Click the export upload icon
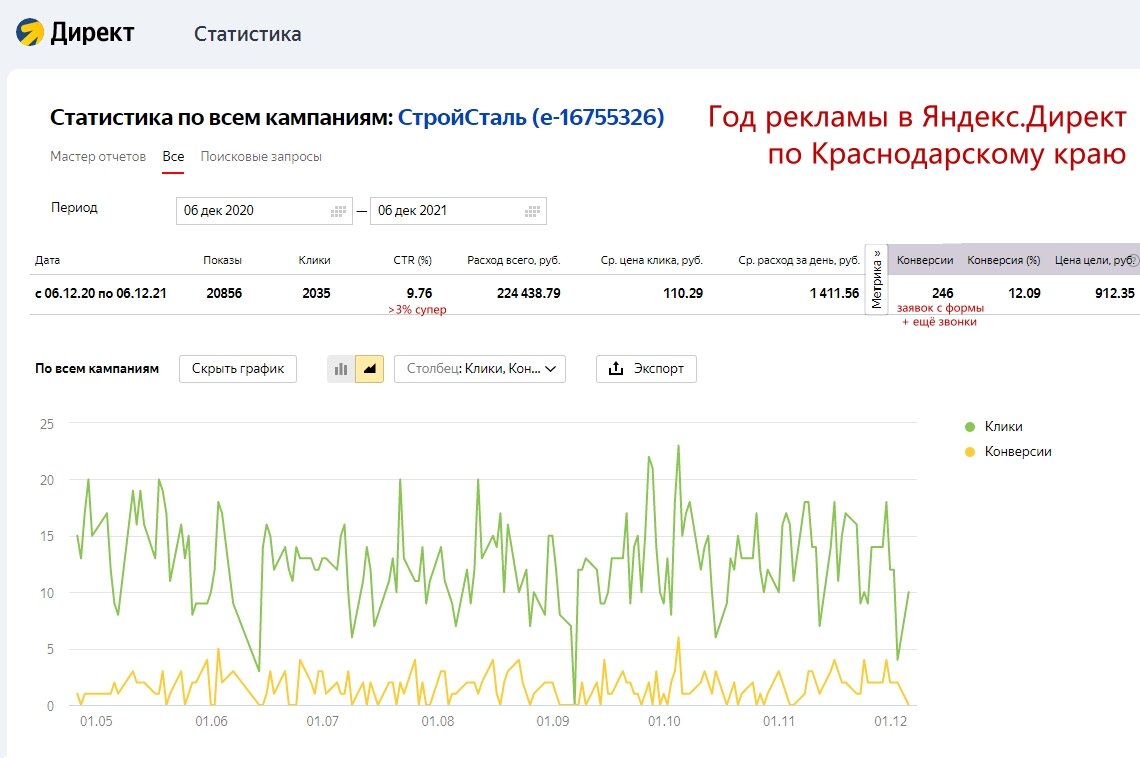The image size is (1140, 758). point(616,368)
